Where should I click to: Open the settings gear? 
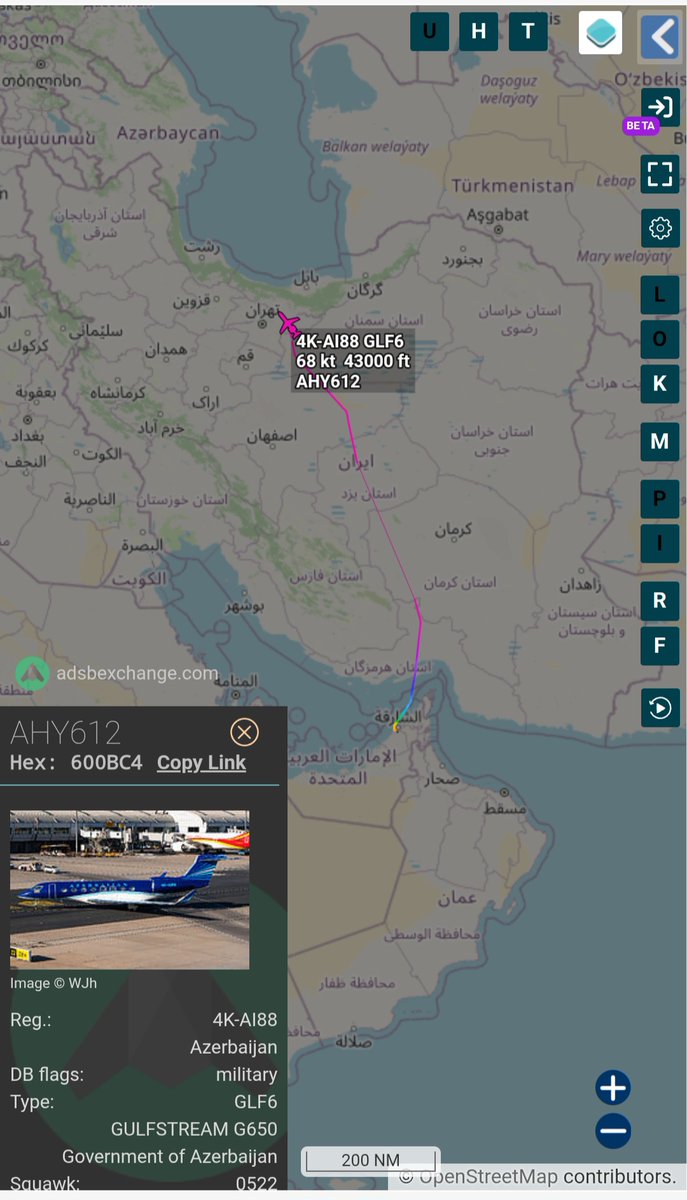[660, 228]
